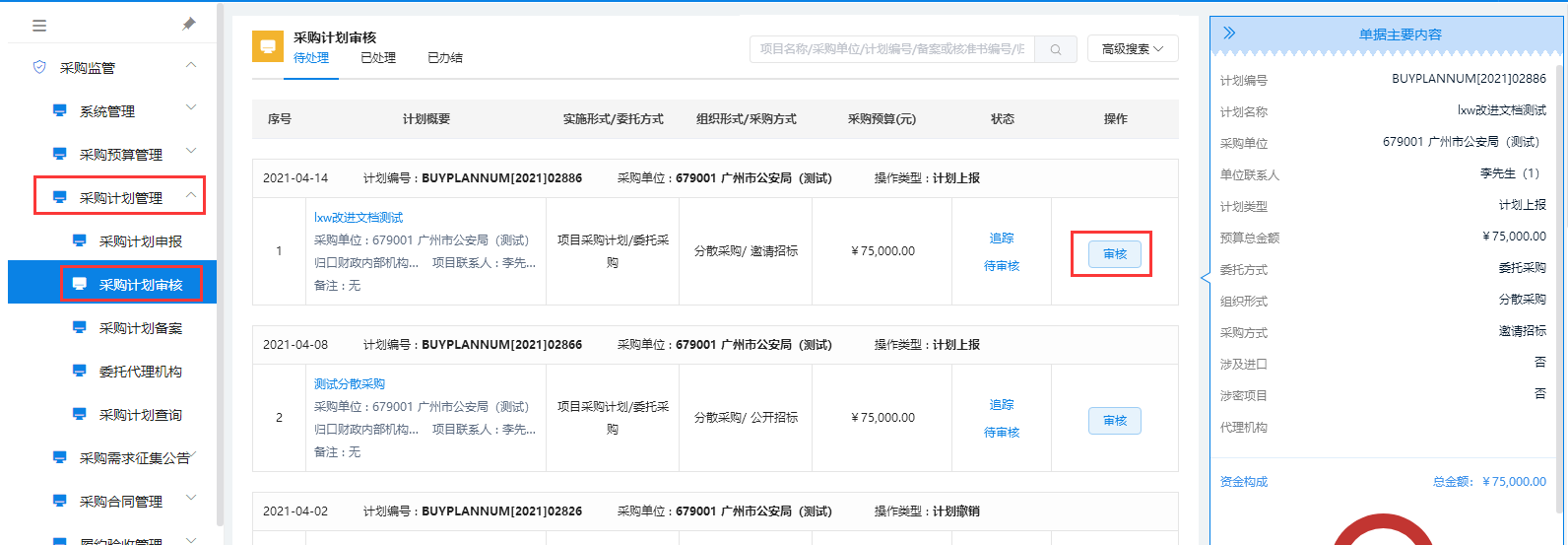The width and height of the screenshot is (1568, 545).
Task: Switch to the 已办结 tab
Action: 445,58
